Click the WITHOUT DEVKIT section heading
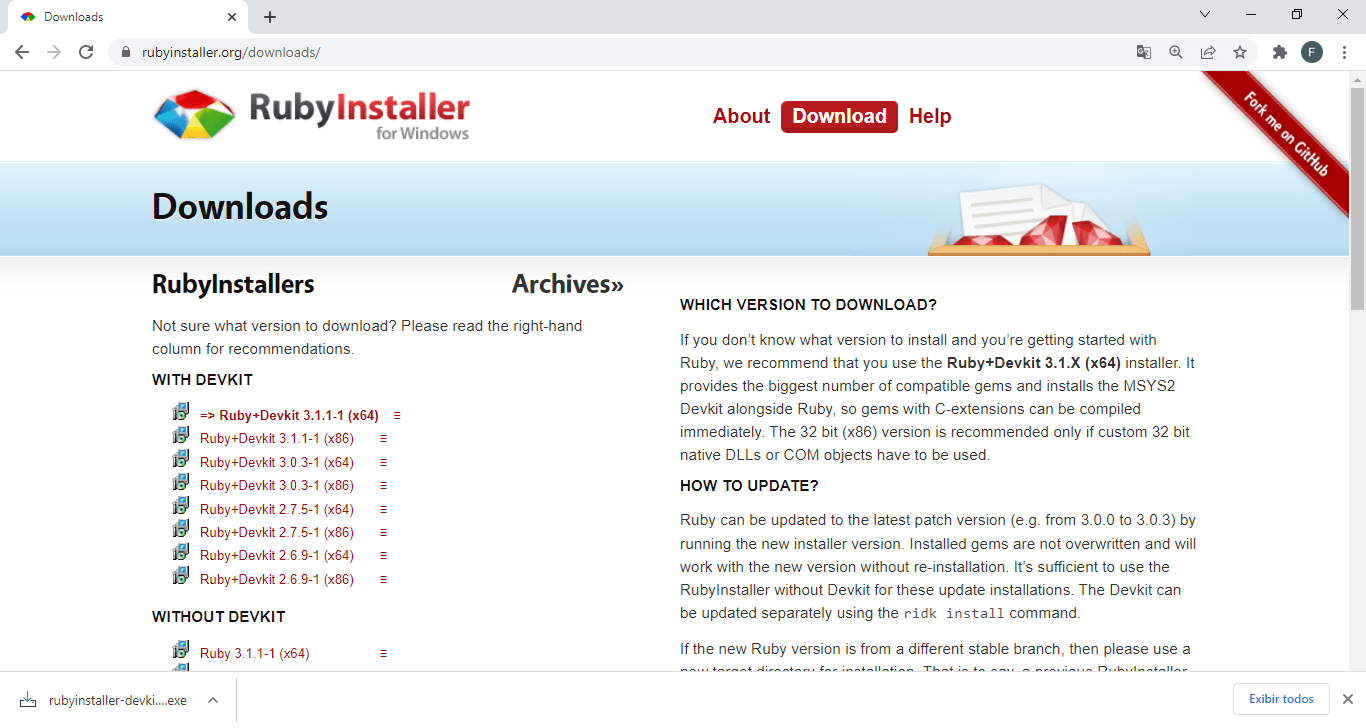Viewport: 1366px width, 728px height. click(218, 617)
